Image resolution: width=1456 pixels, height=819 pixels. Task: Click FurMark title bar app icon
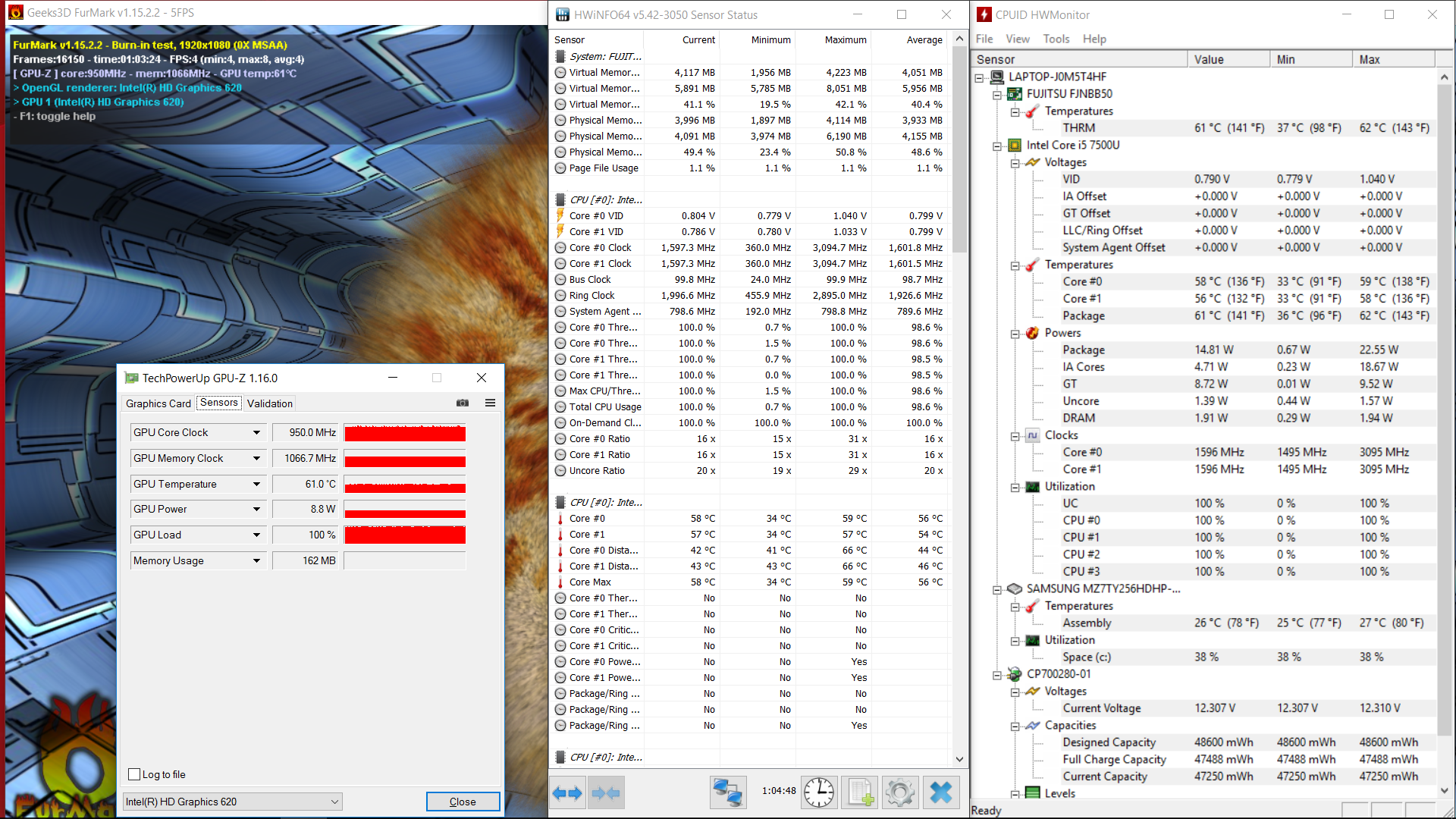(x=16, y=13)
